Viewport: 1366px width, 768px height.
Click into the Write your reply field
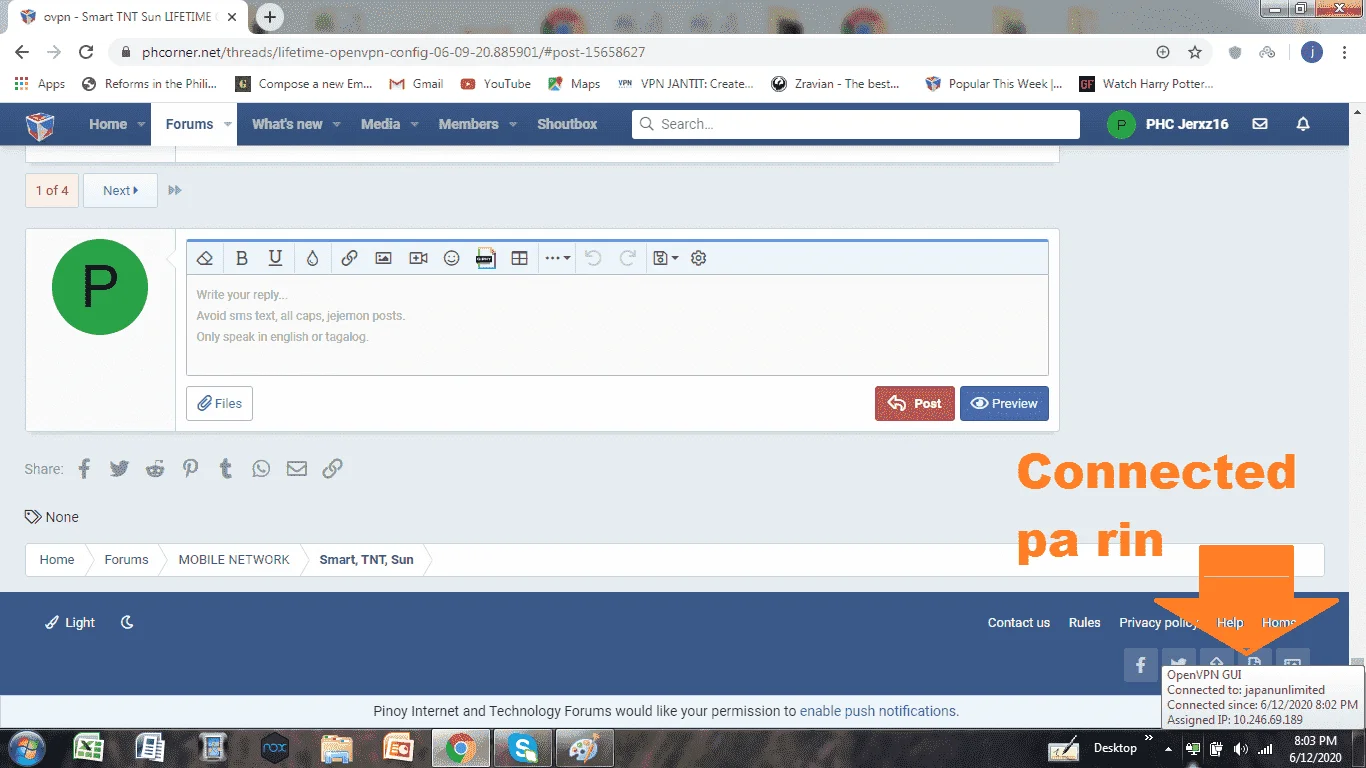coord(617,325)
